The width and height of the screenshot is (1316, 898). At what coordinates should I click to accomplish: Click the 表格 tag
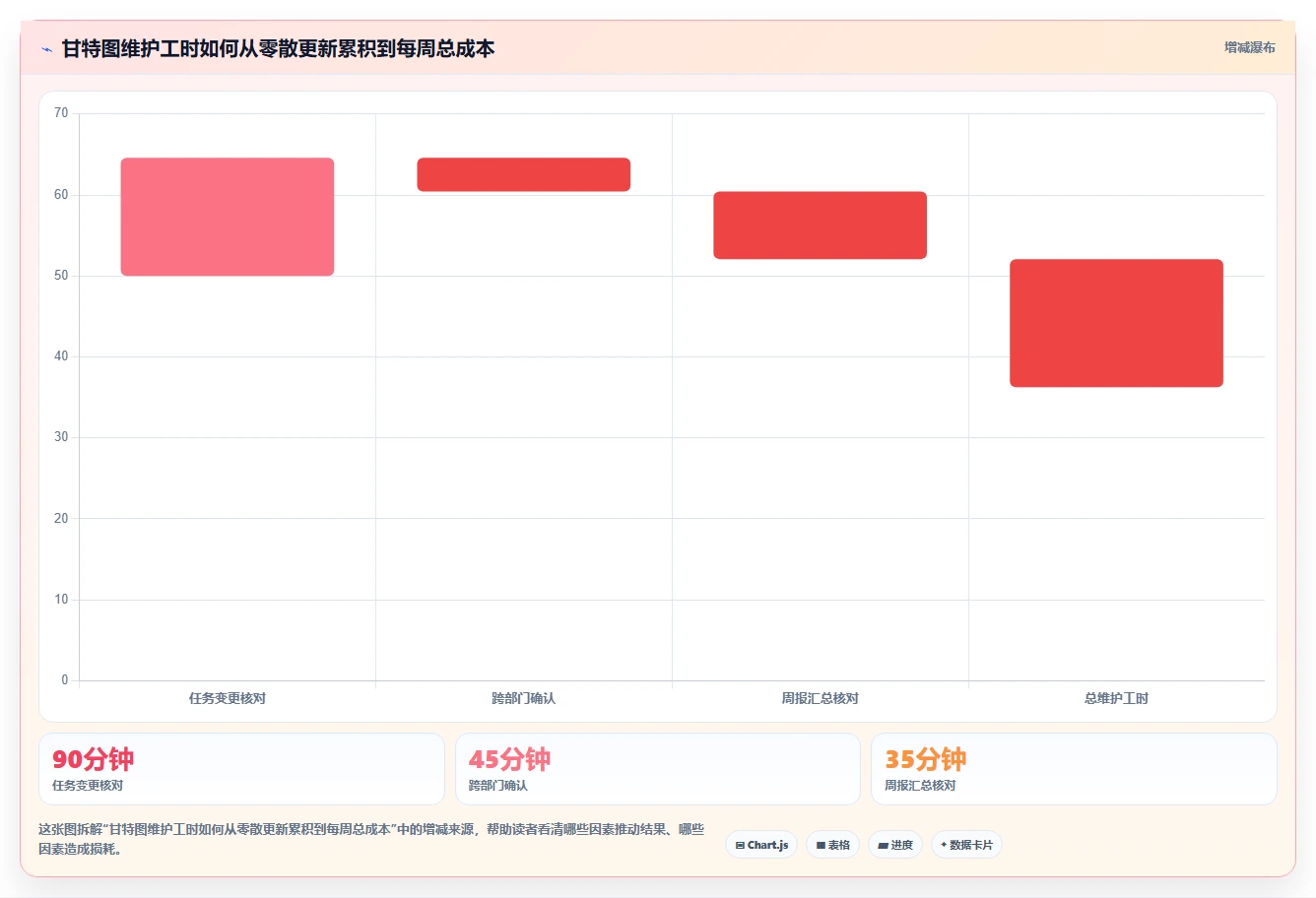832,845
